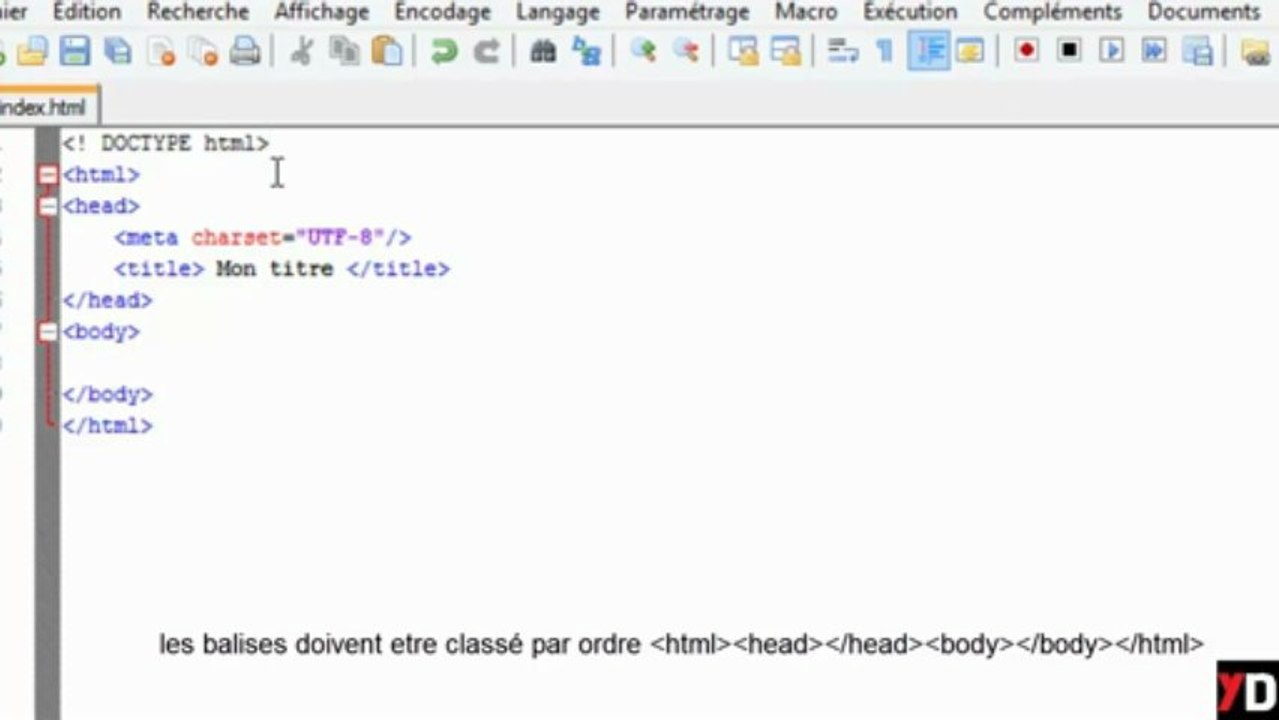This screenshot has width=1279, height=720.
Task: Click the DOCTYPE html declaration line
Action: [x=166, y=144]
